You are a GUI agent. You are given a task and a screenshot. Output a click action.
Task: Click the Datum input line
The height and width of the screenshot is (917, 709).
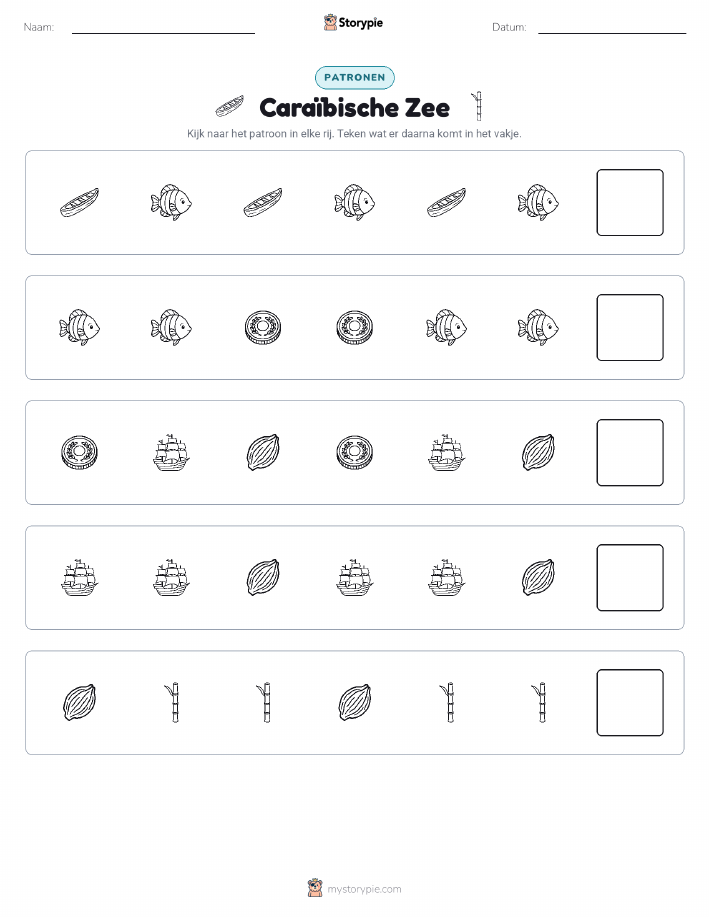(612, 27)
